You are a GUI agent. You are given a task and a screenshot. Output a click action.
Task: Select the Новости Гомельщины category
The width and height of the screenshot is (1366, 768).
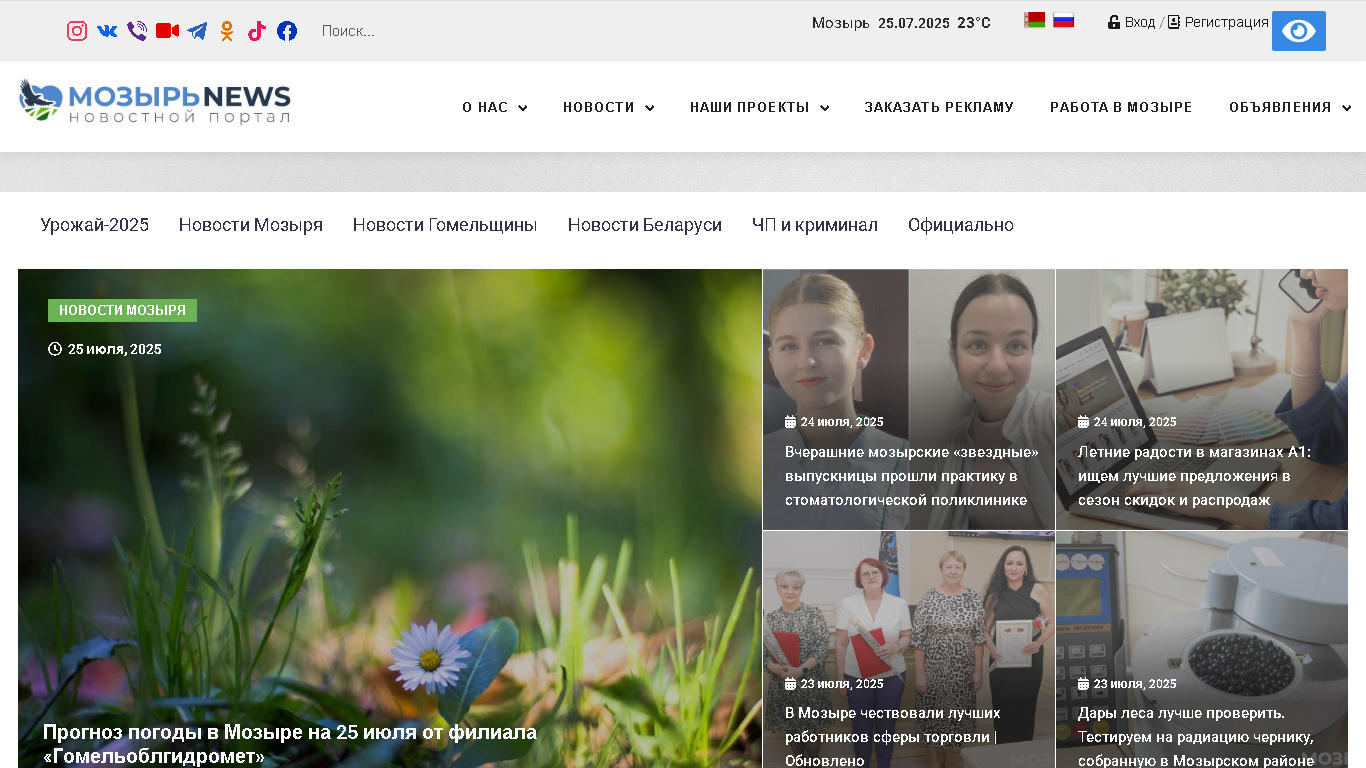click(445, 225)
